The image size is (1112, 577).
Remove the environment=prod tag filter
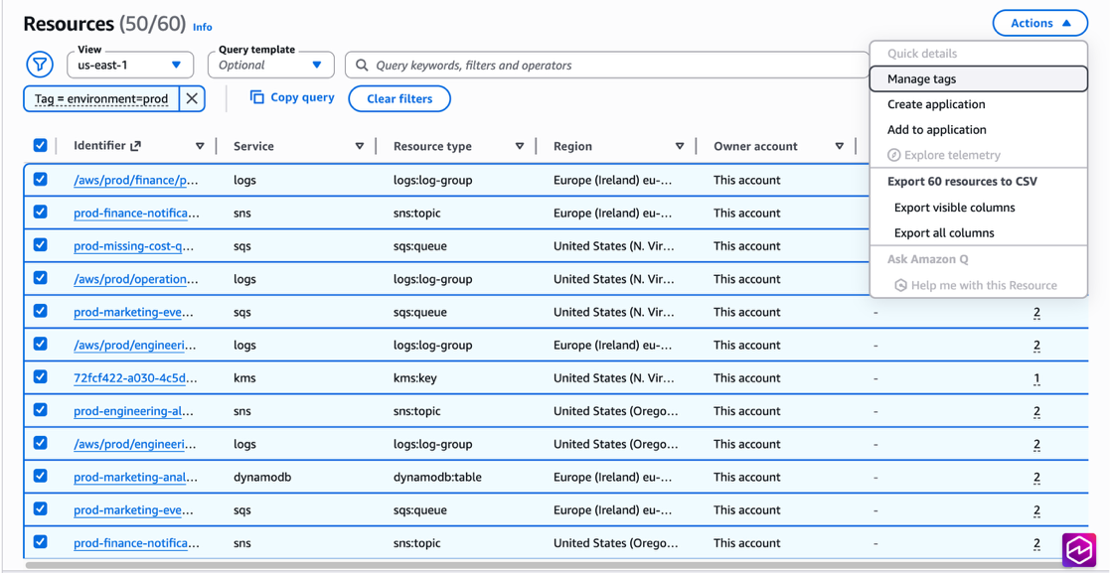pyautogui.click(x=192, y=98)
